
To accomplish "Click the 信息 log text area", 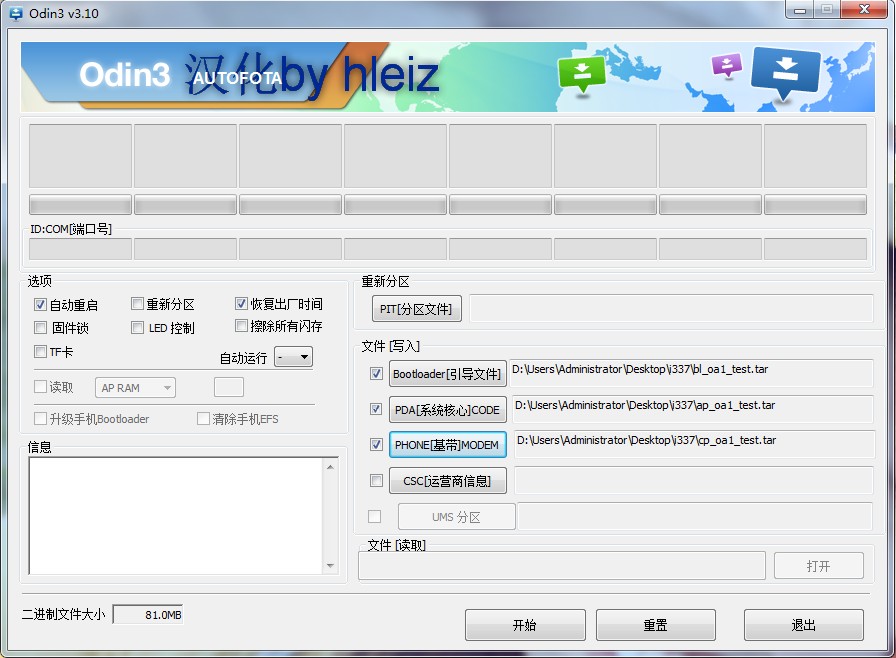I will pyautogui.click(x=177, y=516).
